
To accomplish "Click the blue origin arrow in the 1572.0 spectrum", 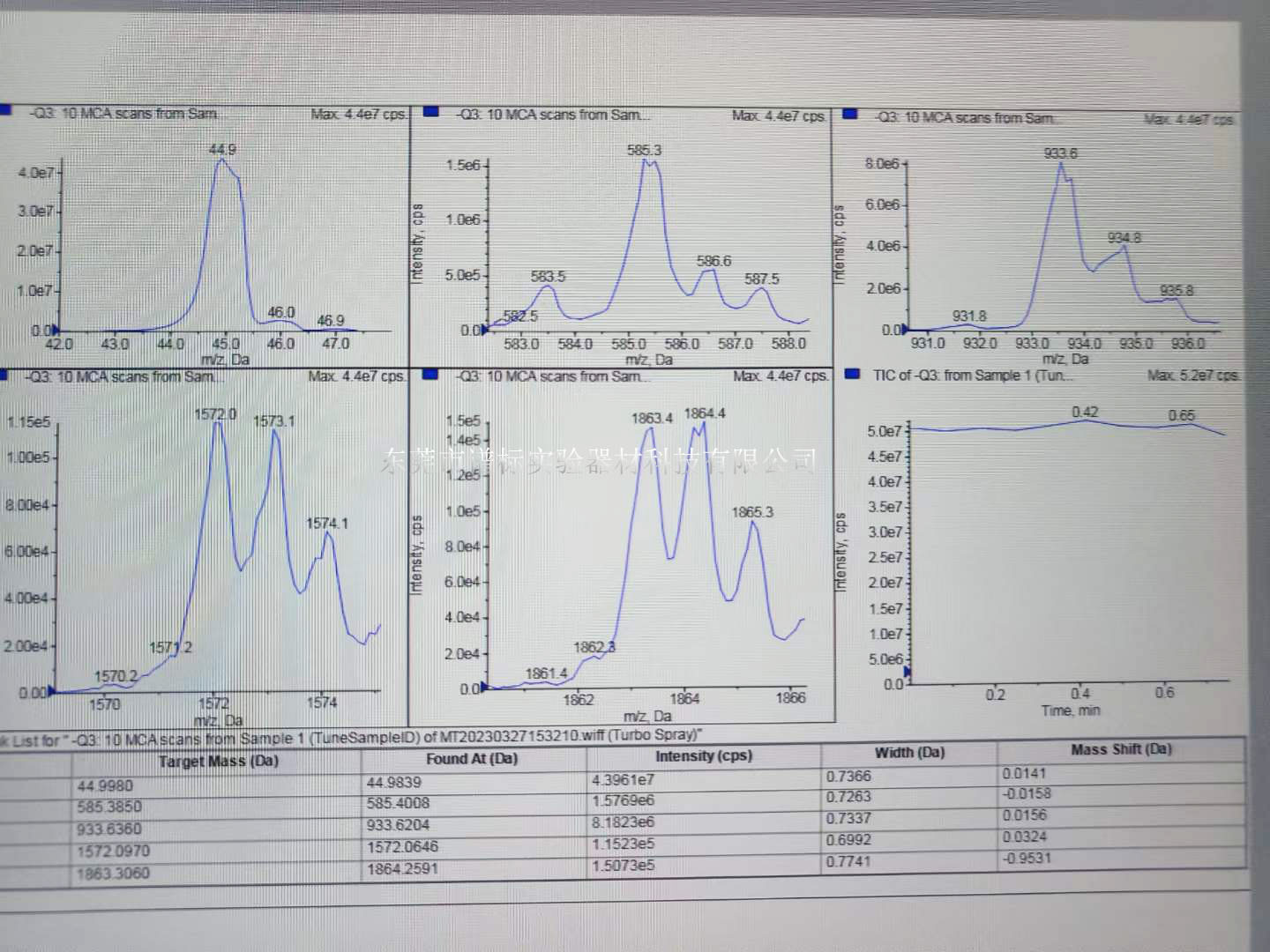I will pyautogui.click(x=53, y=691).
